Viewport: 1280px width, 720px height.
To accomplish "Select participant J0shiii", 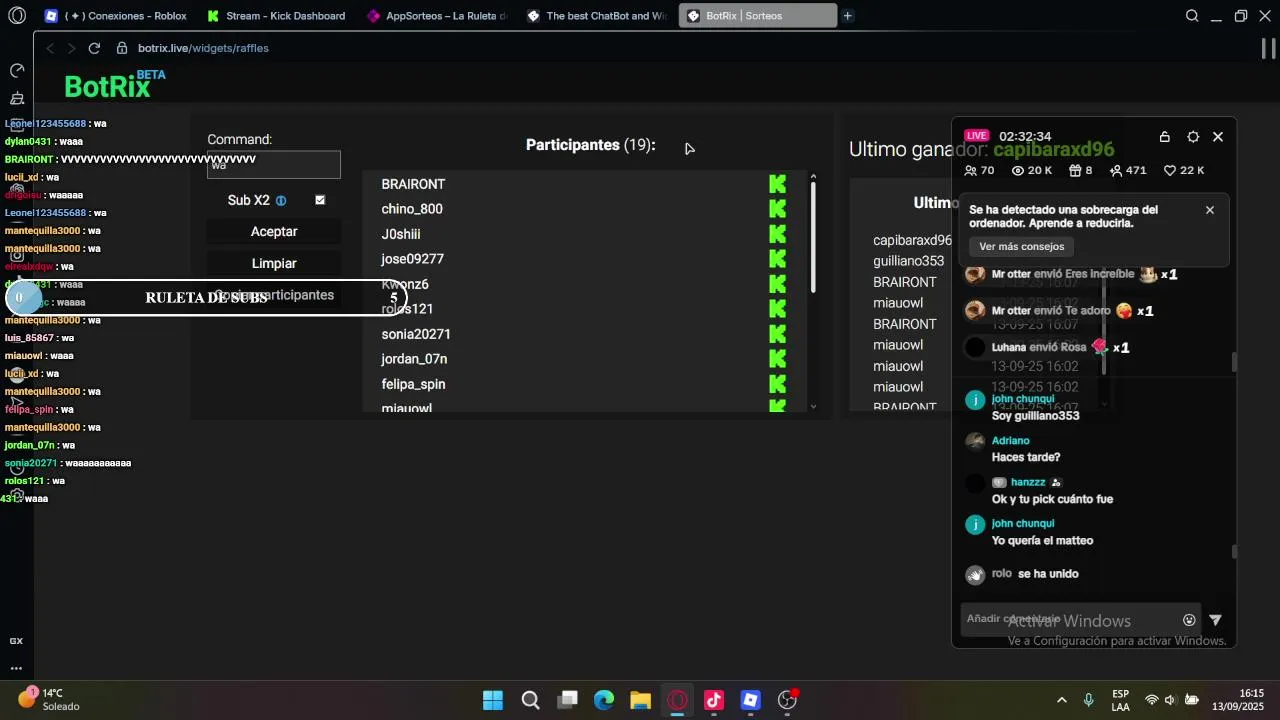I will (401, 234).
